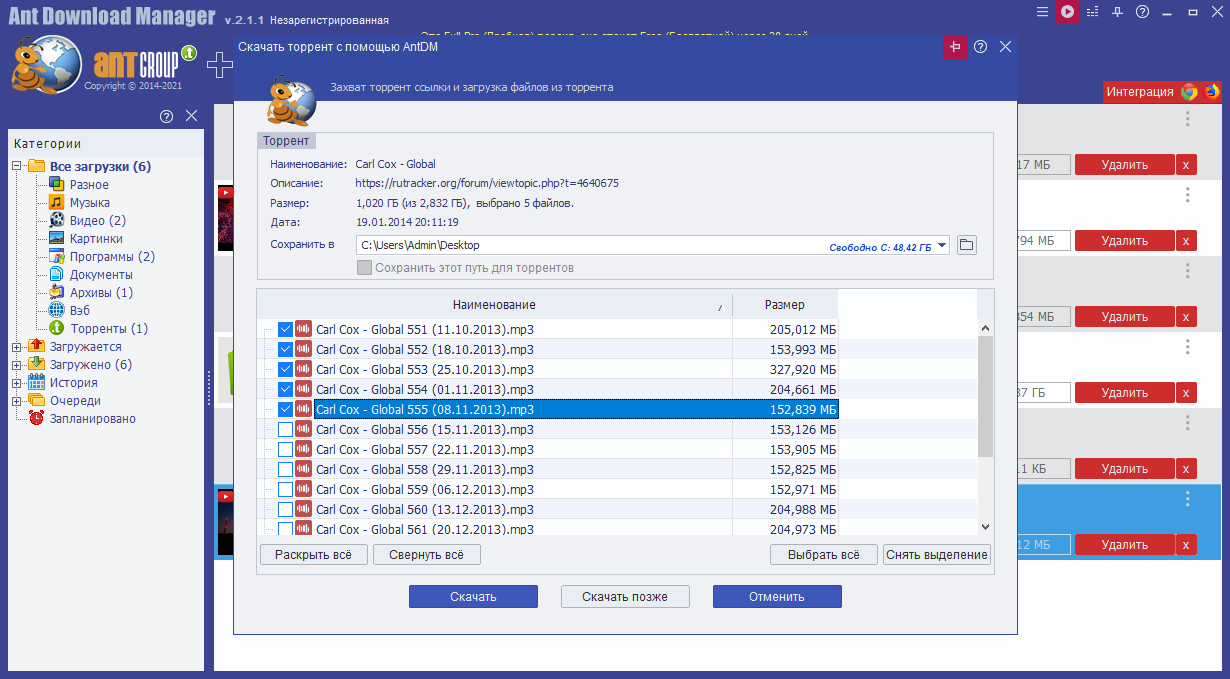
Task: Click the Скачать позже button
Action: tap(625, 597)
